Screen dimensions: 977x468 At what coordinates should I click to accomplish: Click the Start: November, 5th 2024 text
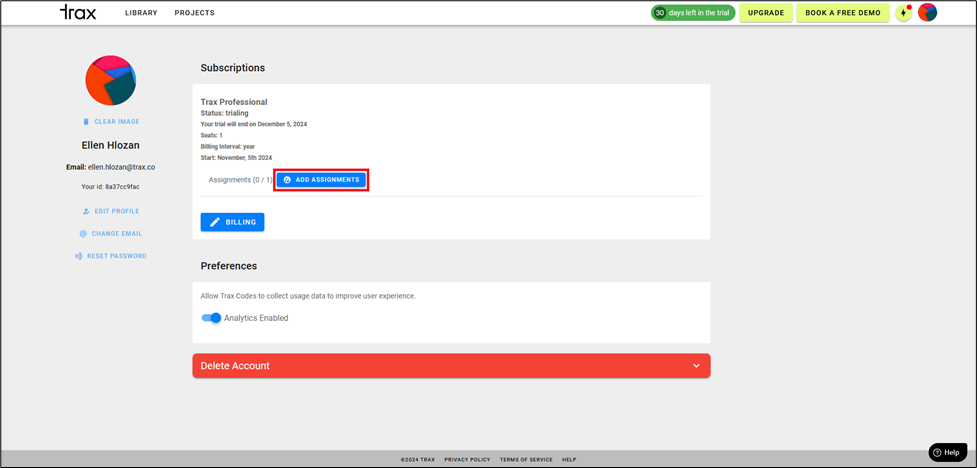pos(236,158)
